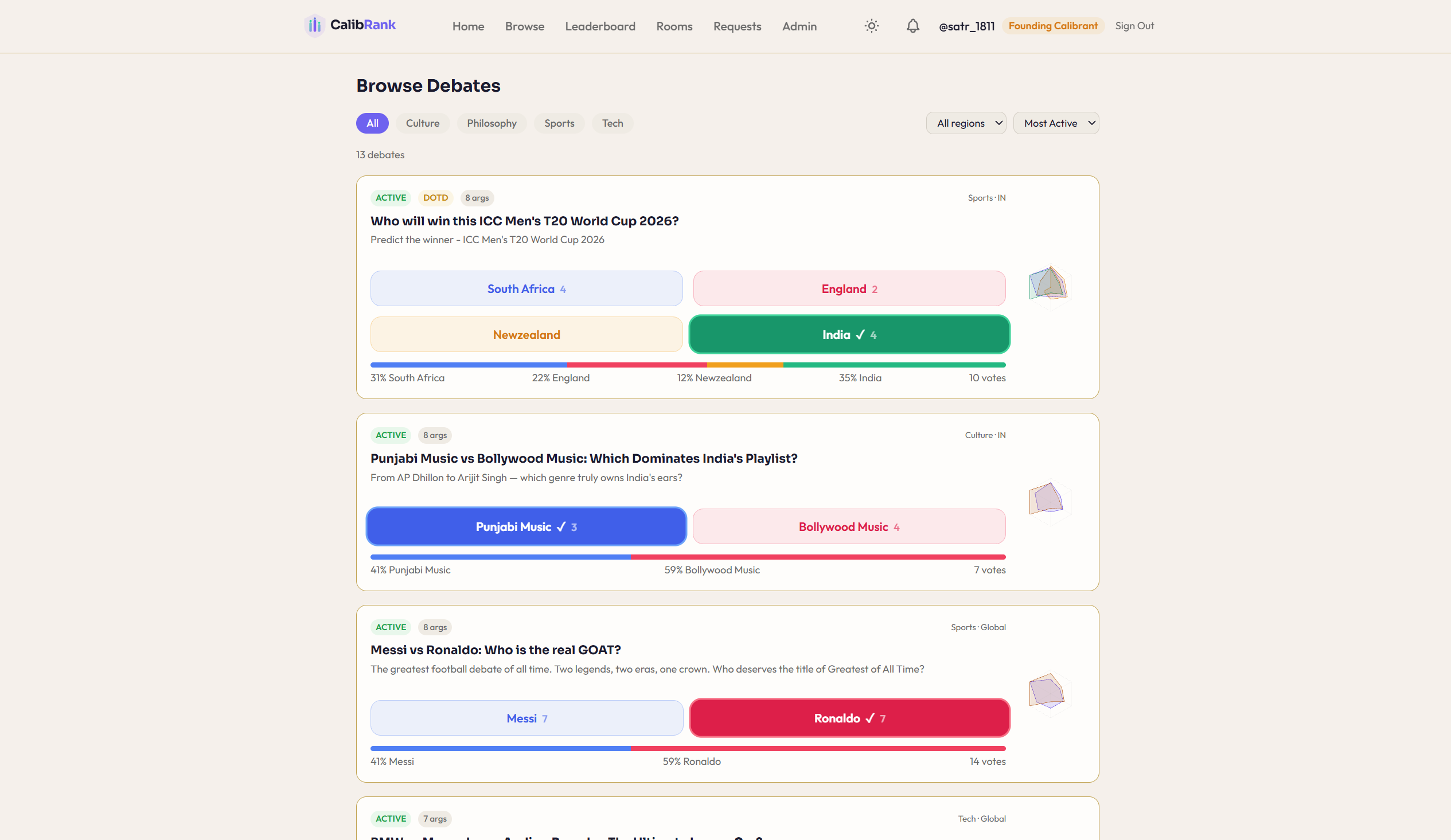The image size is (1451, 840).
Task: Toggle the selected India vote option
Action: 849,334
